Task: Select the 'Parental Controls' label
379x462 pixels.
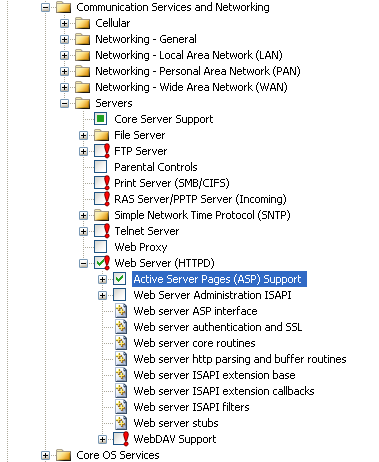Action: [x=156, y=167]
